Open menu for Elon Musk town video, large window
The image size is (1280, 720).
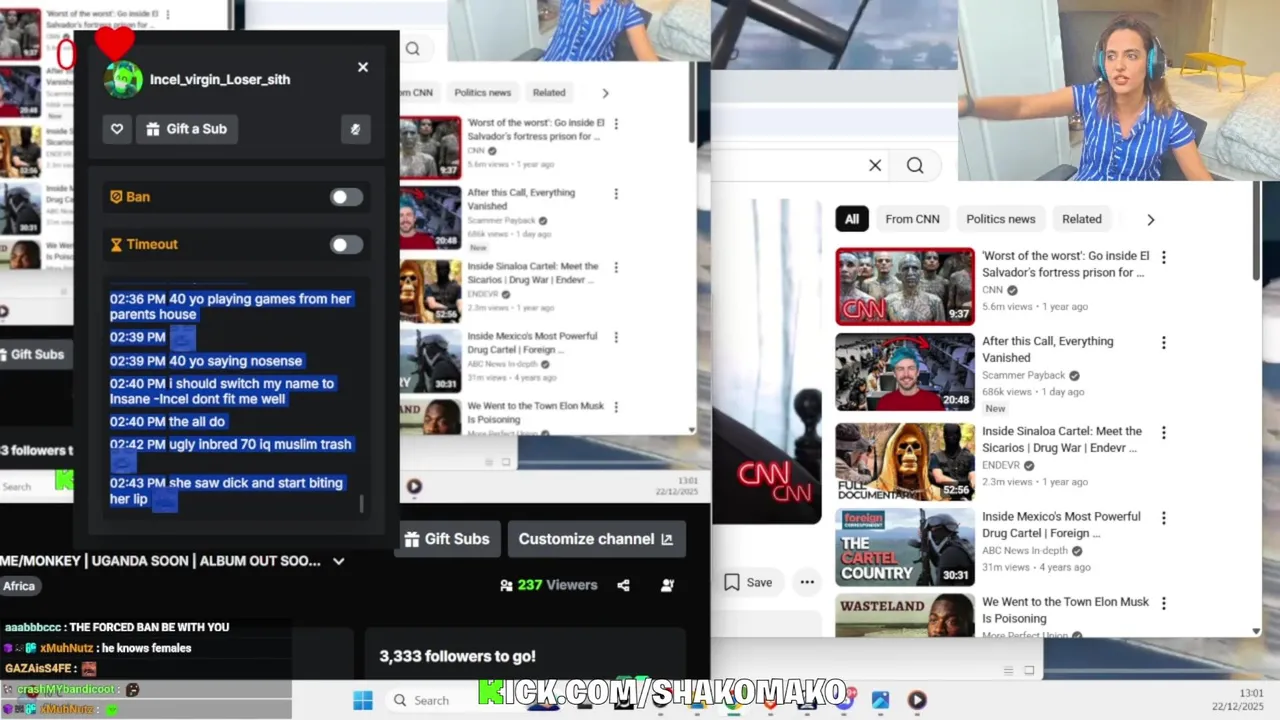point(1163,603)
